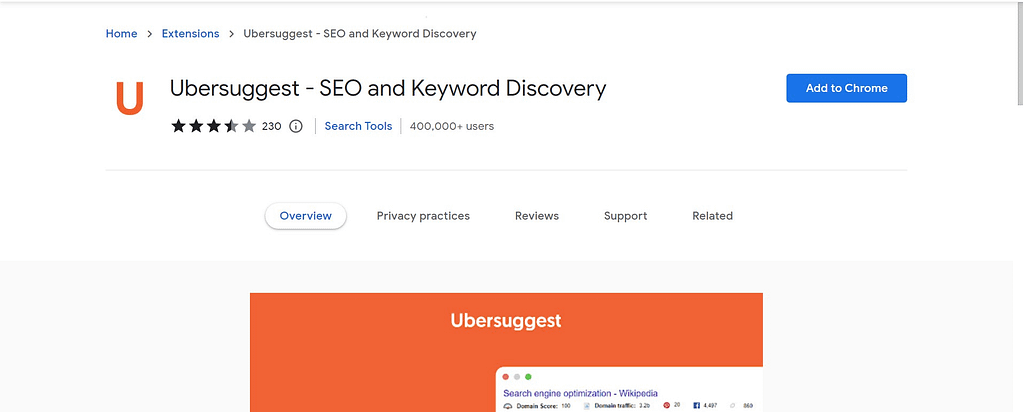Click the Wikipedia search result in preview
The image size is (1023, 412).
580,393
